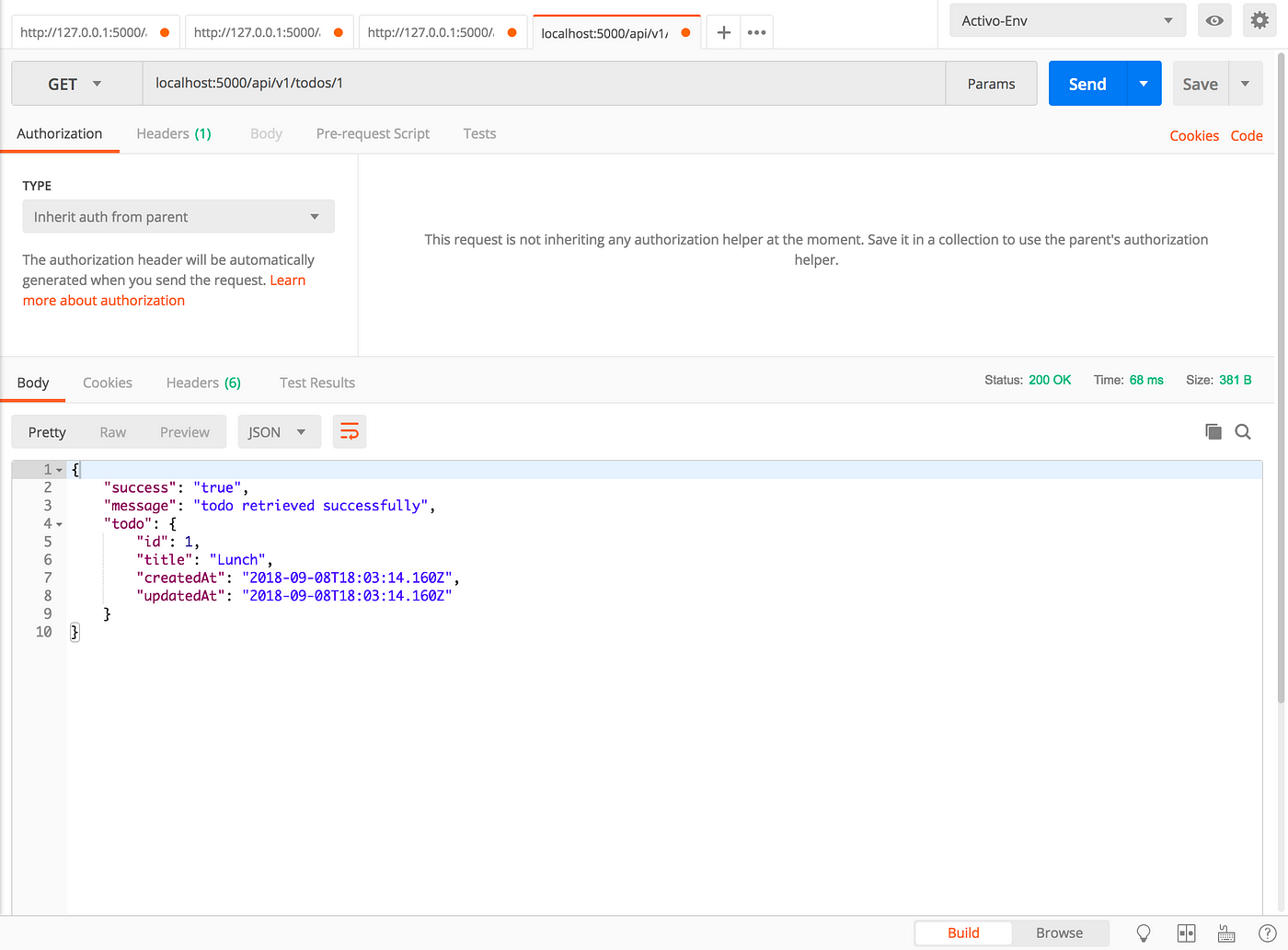Viewport: 1288px width, 950px height.
Task: Click the 200 OK status value
Action: point(1050,380)
